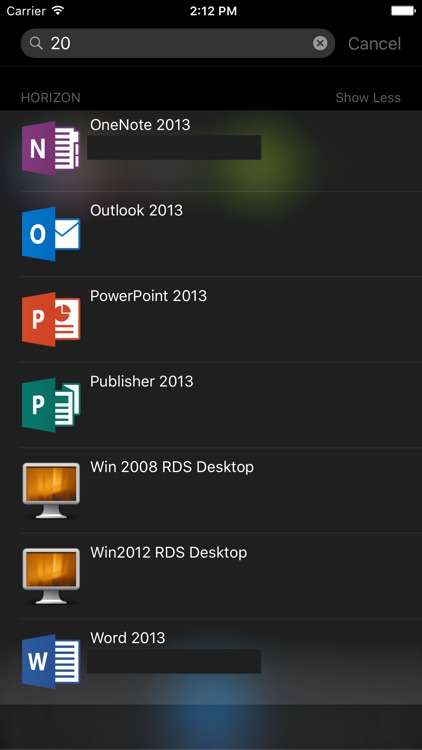
Task: Tap the Wi-Fi status bar icon
Action: pos(58,11)
